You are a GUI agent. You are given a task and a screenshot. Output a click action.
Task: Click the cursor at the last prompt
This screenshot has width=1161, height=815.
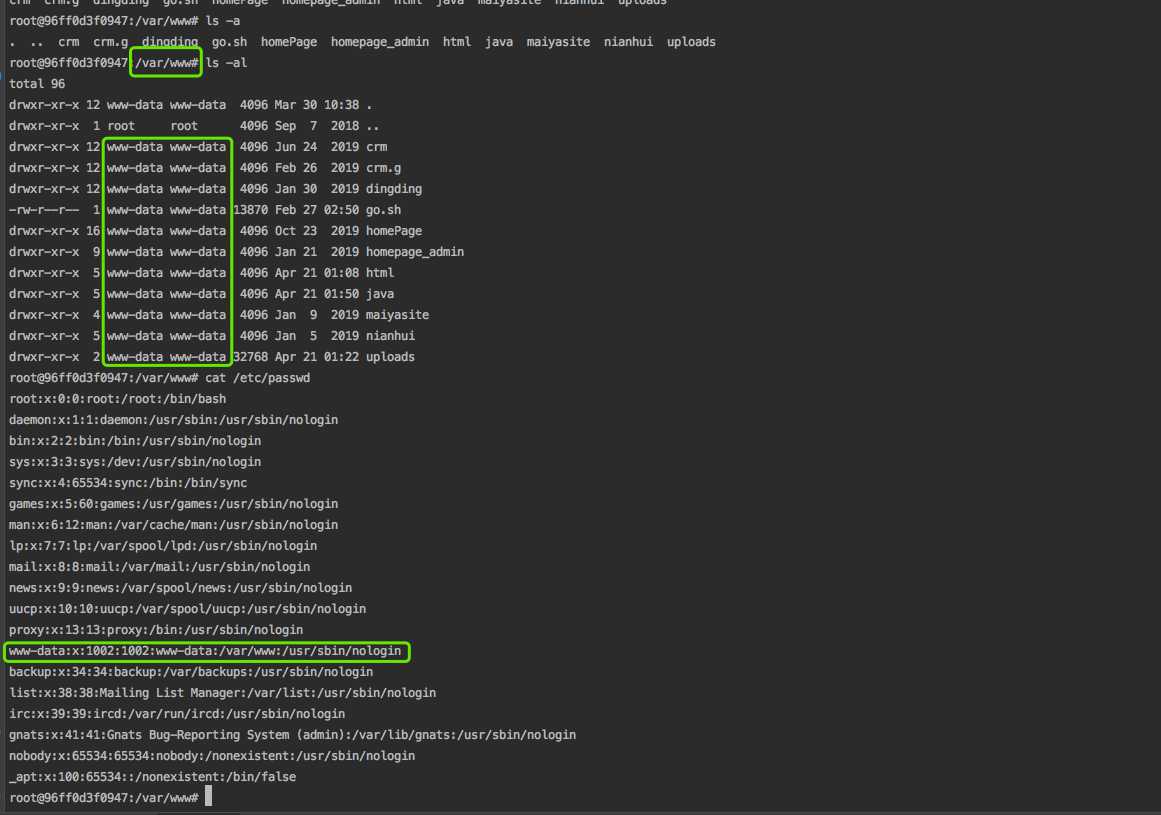[208, 797]
